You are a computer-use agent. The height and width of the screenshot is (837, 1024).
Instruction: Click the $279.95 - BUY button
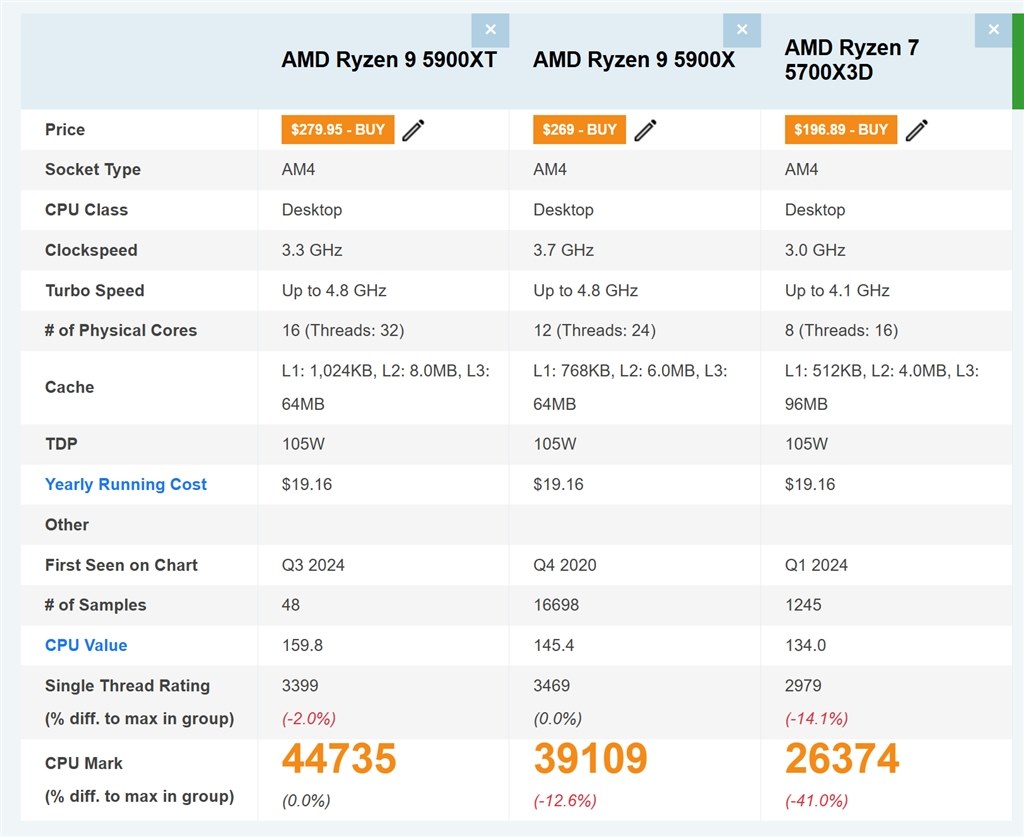(x=338, y=129)
